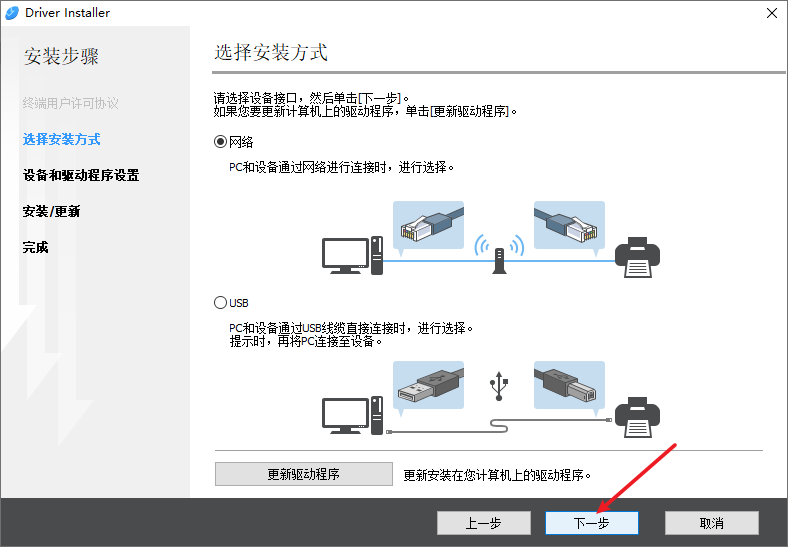Click the USB type-A connector image
Screen dimensions: 788x547
coord(428,385)
